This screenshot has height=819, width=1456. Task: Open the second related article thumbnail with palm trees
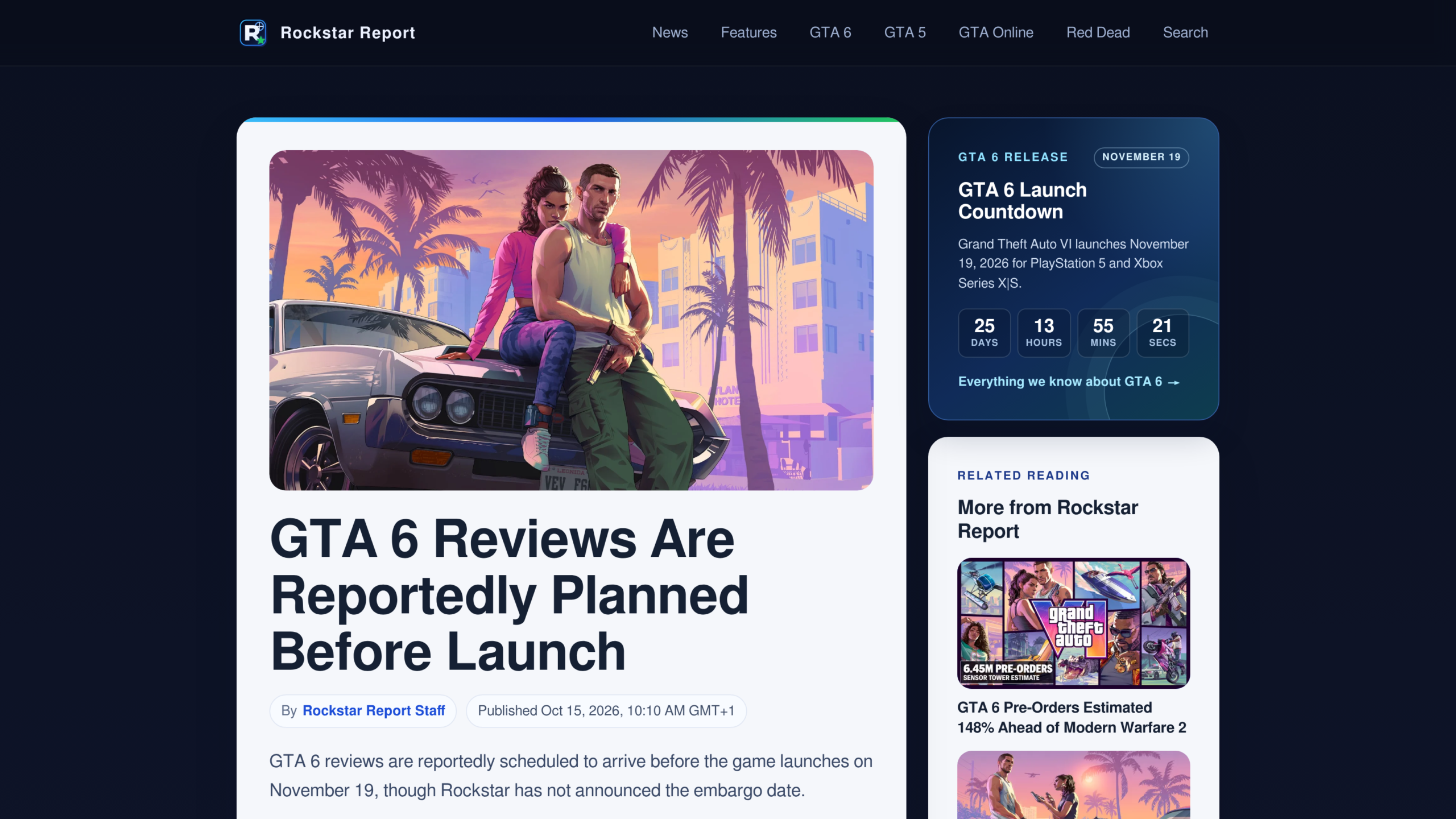click(1073, 785)
